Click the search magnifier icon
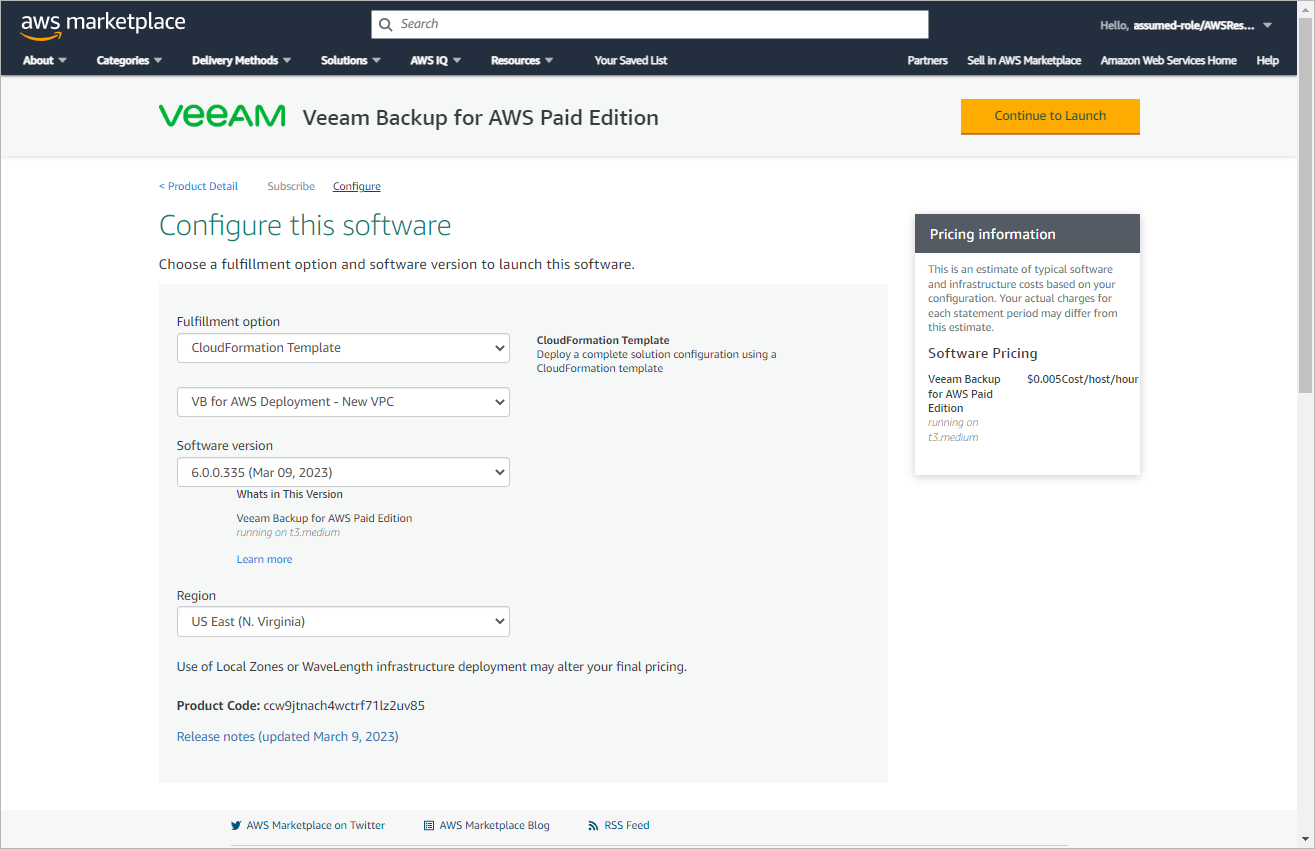The image size is (1315, 849). [x=386, y=24]
